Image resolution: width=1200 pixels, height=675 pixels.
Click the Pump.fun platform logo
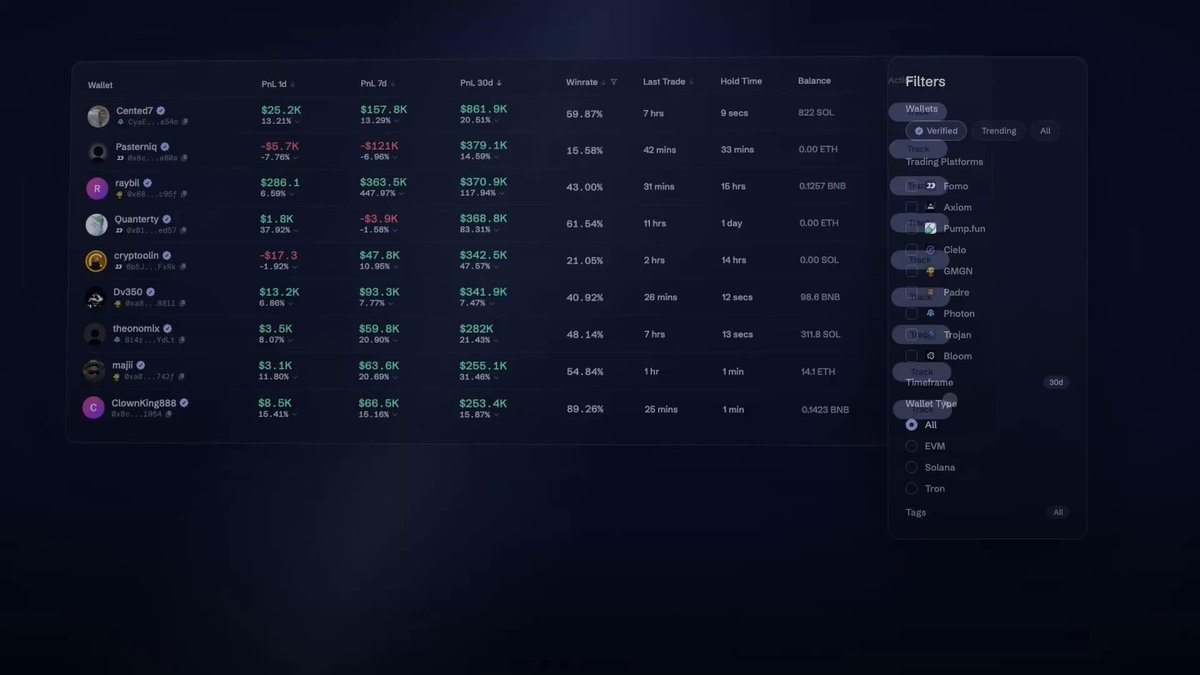pos(931,228)
